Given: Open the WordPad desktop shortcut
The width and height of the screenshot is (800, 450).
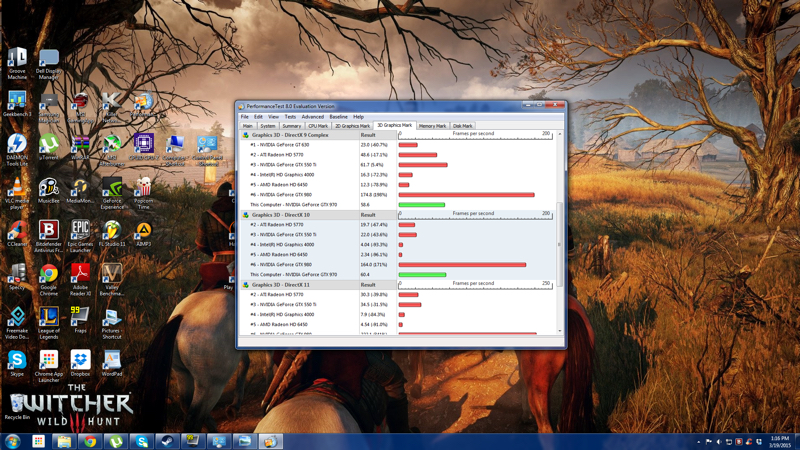Looking at the screenshot, I should coord(112,363).
